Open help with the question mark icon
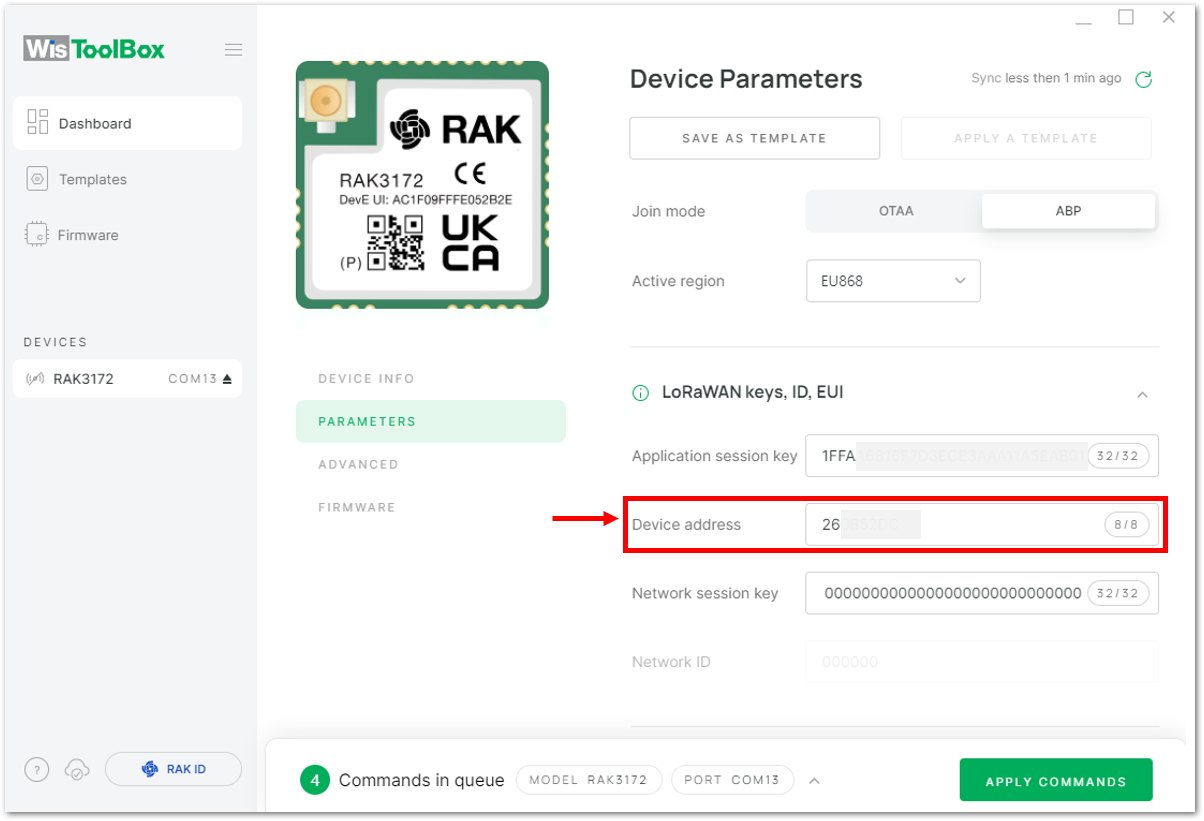Image resolution: width=1204 pixels, height=821 pixels. (x=36, y=769)
